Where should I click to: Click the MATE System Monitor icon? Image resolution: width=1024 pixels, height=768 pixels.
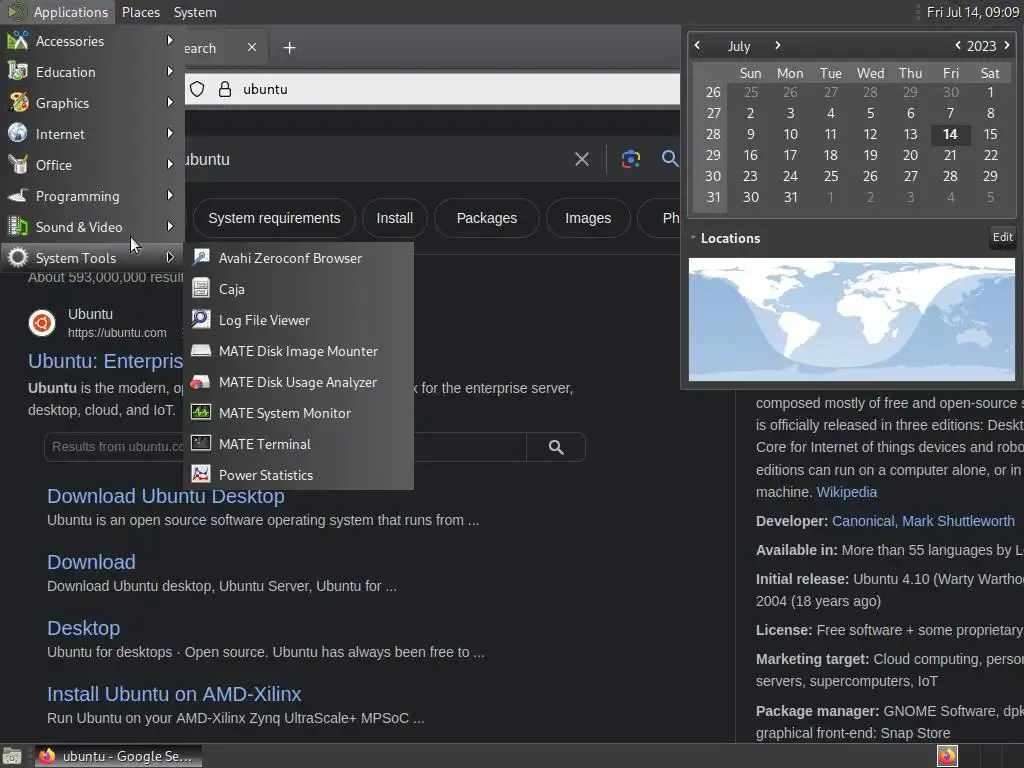(201, 413)
